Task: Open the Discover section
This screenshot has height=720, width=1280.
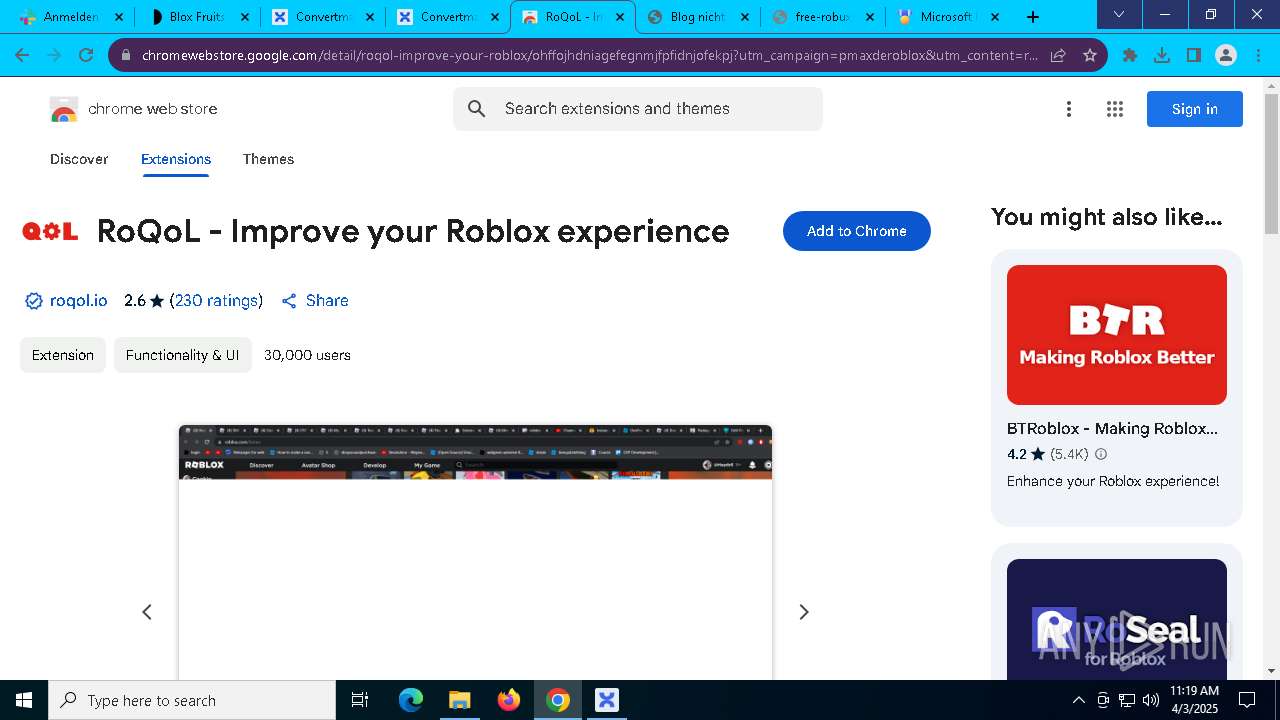Action: pyautogui.click(x=79, y=159)
